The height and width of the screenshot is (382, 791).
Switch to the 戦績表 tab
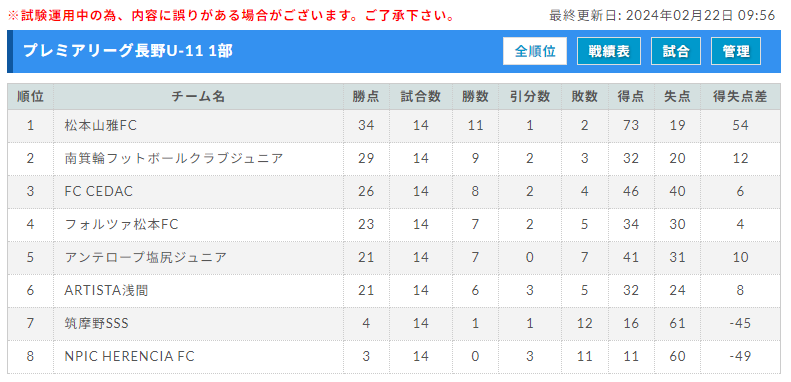click(609, 51)
